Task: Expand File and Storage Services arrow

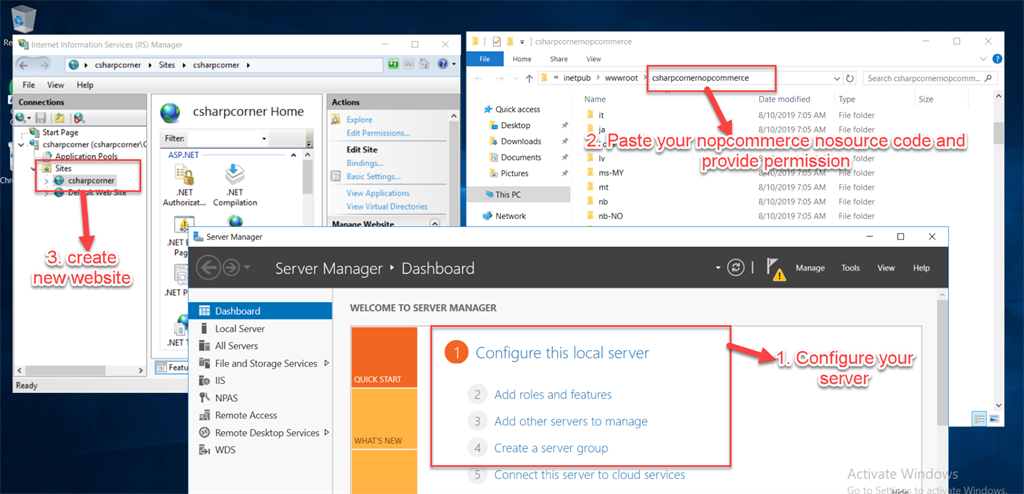Action: (x=326, y=363)
